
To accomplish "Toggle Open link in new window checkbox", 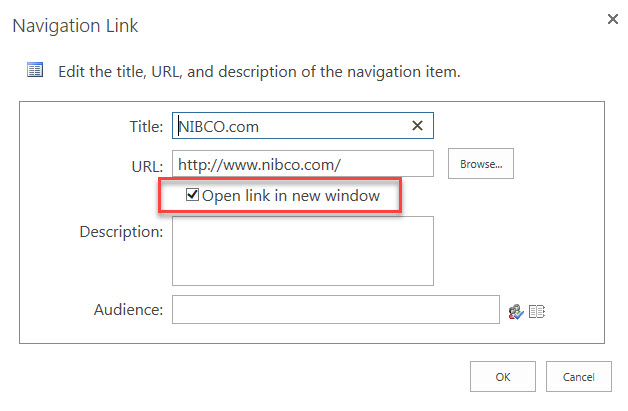I will [x=192, y=195].
